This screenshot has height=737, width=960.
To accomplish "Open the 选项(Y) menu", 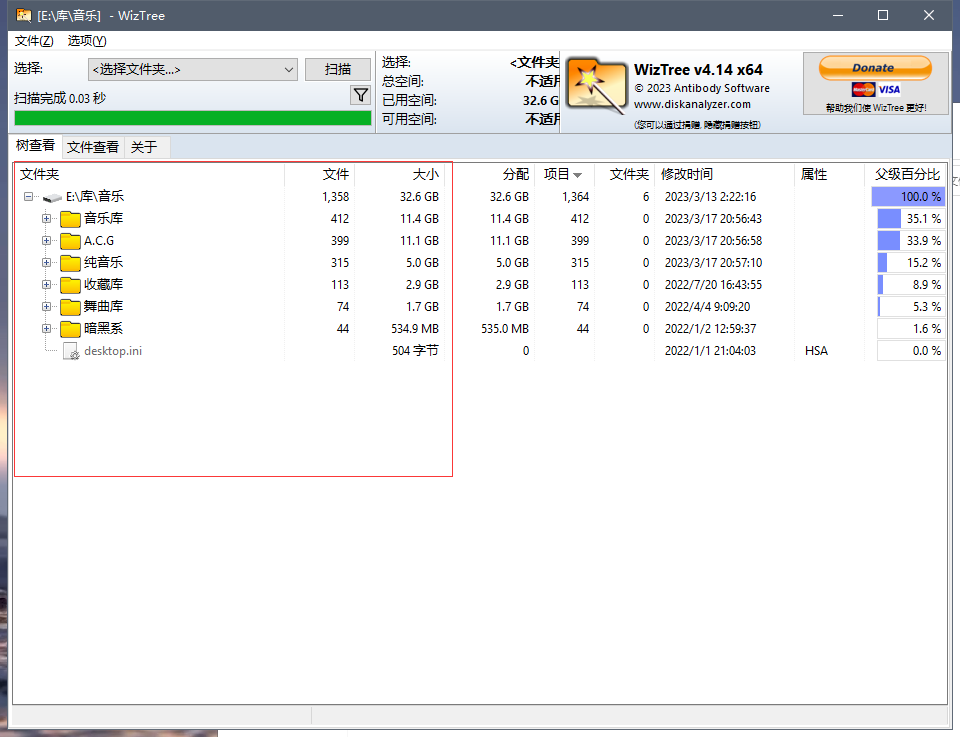I will [87, 41].
